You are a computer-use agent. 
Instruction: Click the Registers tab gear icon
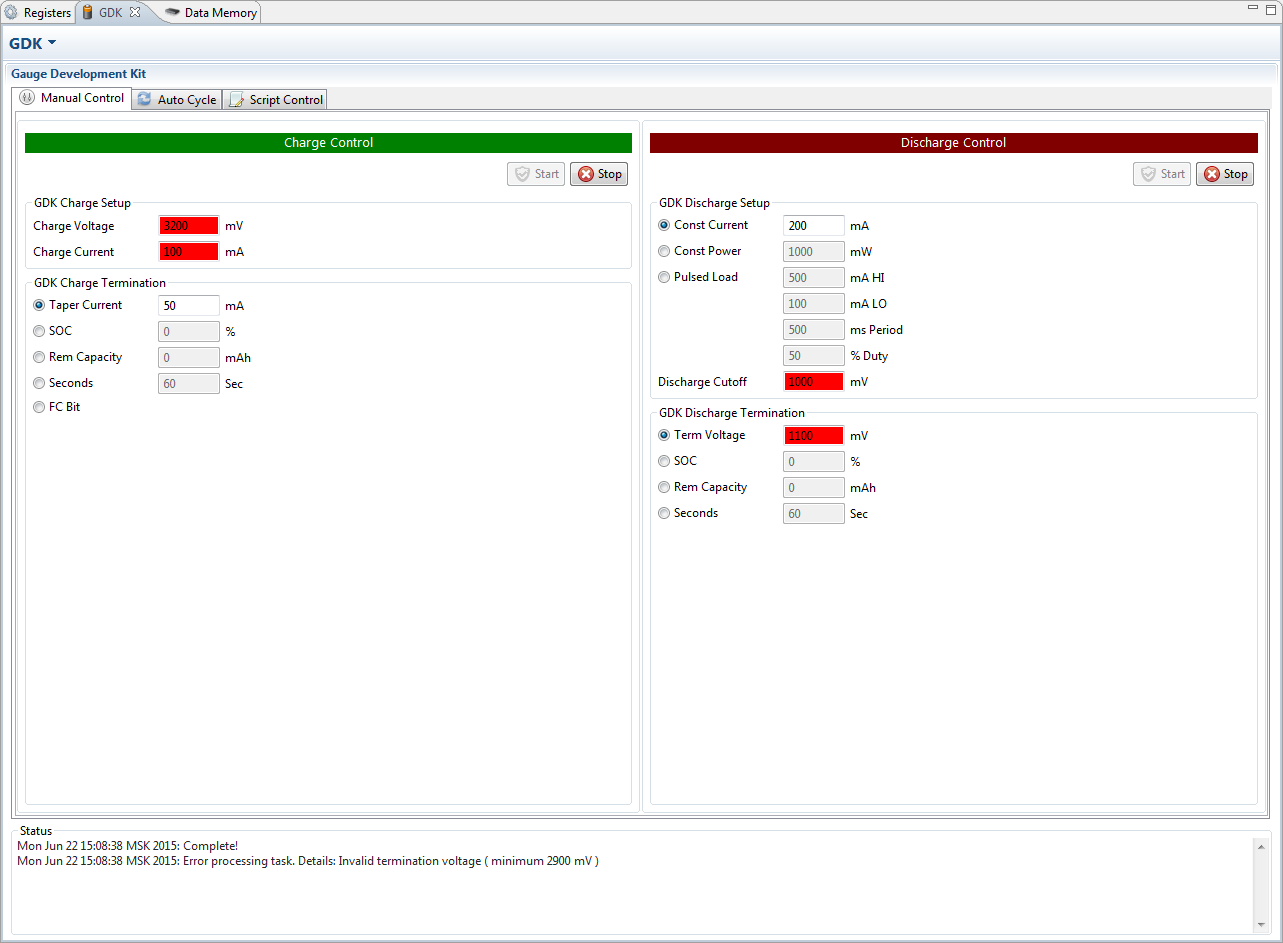point(11,13)
